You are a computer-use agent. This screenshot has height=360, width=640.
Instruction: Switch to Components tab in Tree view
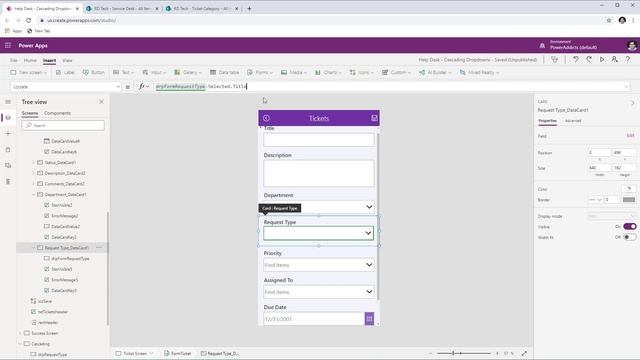[x=57, y=113]
